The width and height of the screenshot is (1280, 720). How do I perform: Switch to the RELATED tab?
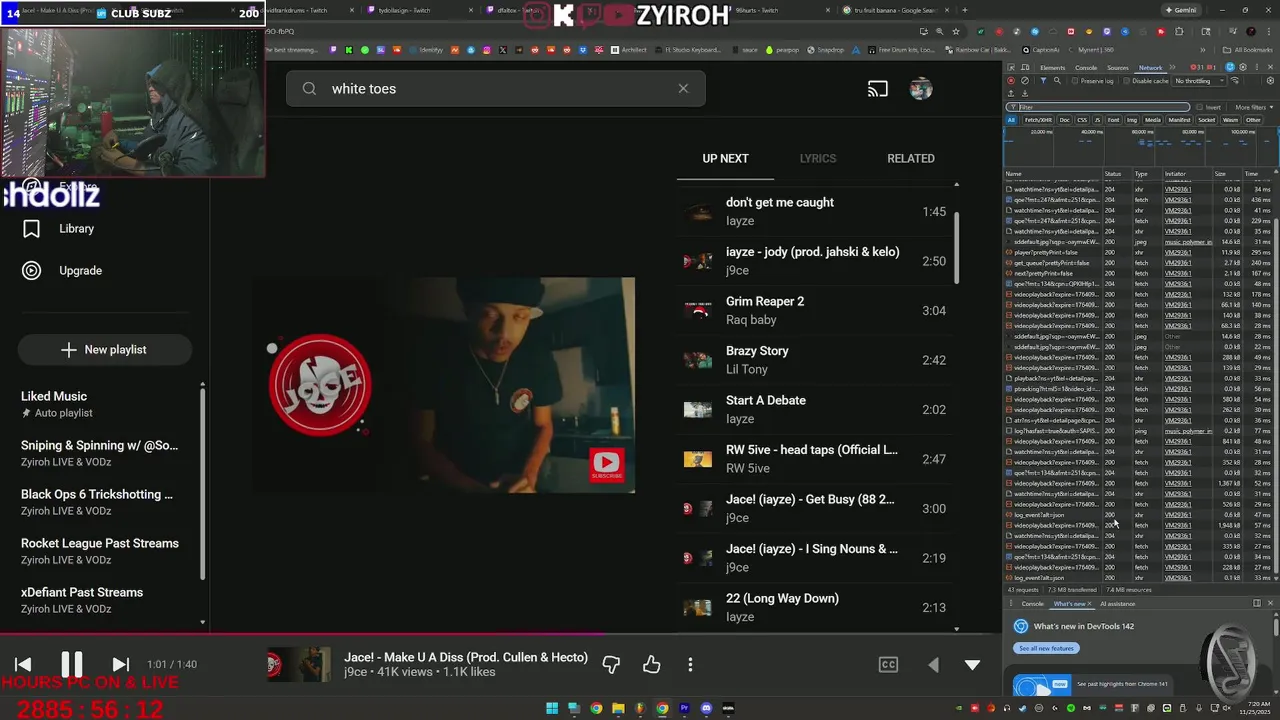(911, 158)
